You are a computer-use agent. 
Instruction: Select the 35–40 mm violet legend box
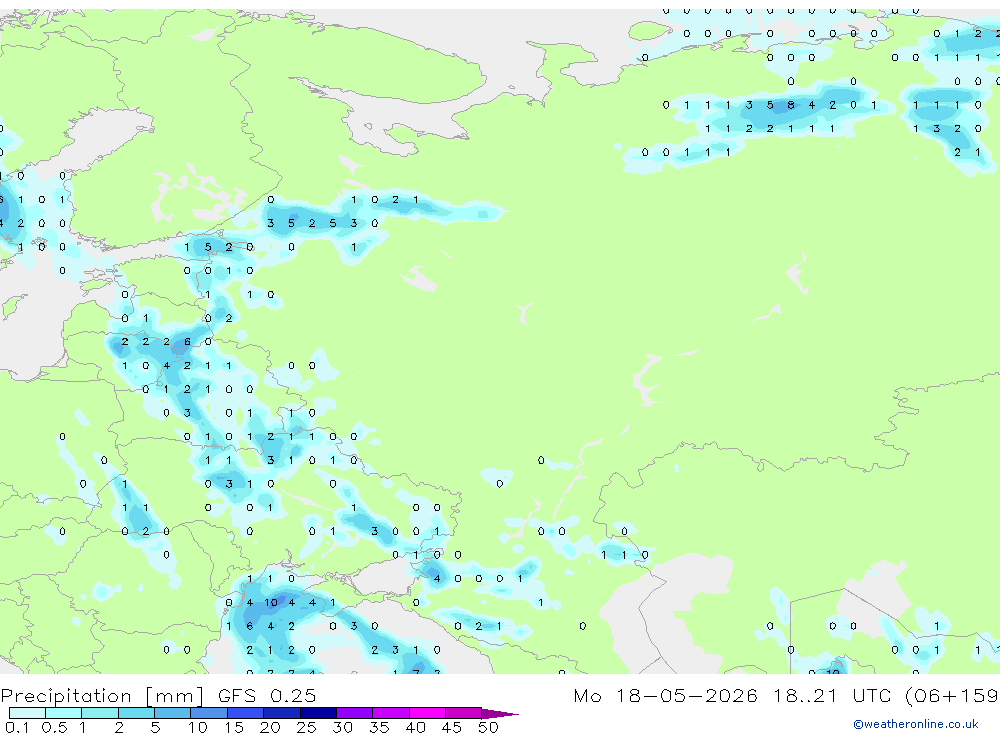390,713
